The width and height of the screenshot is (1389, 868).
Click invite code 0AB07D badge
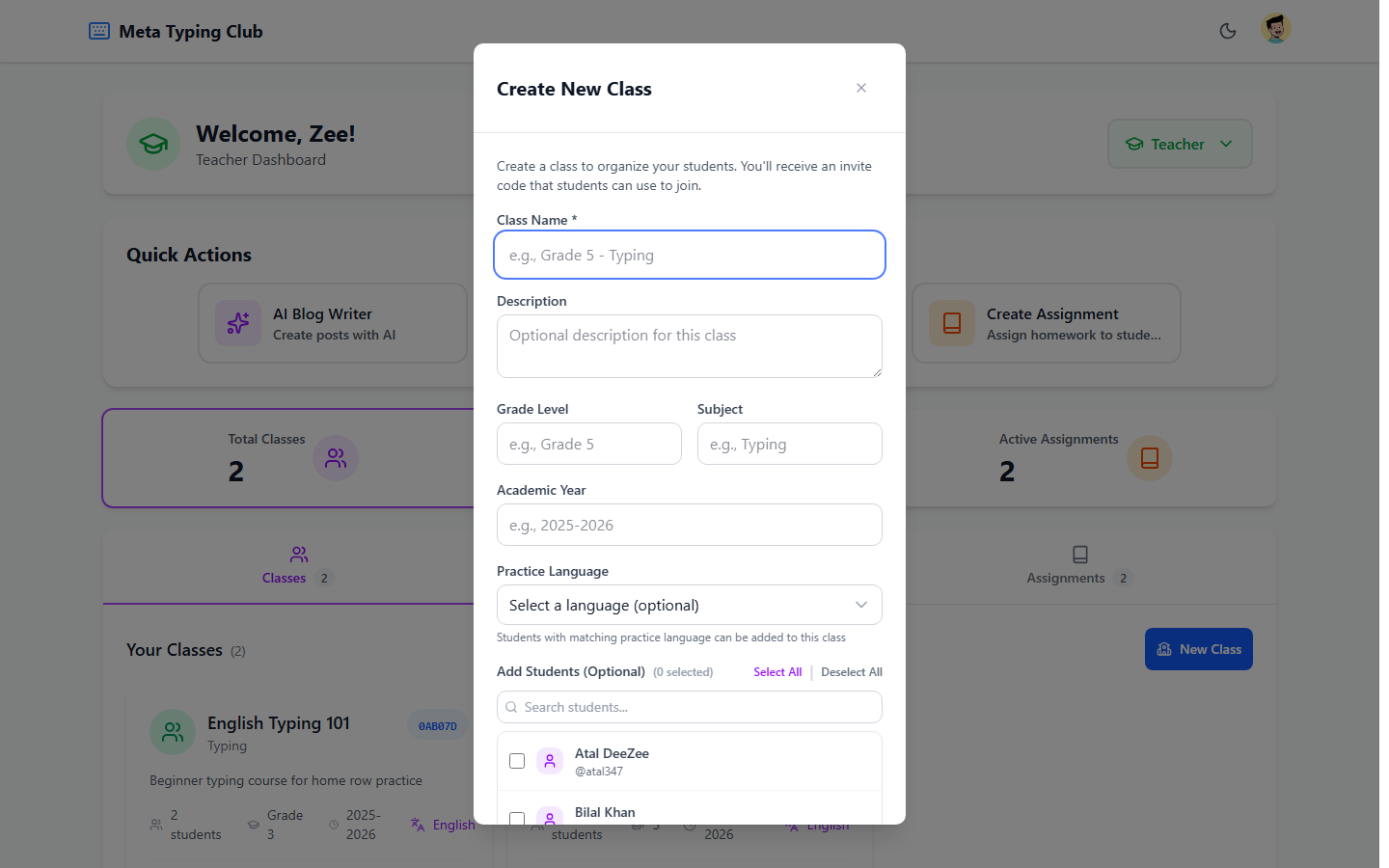[x=438, y=726]
